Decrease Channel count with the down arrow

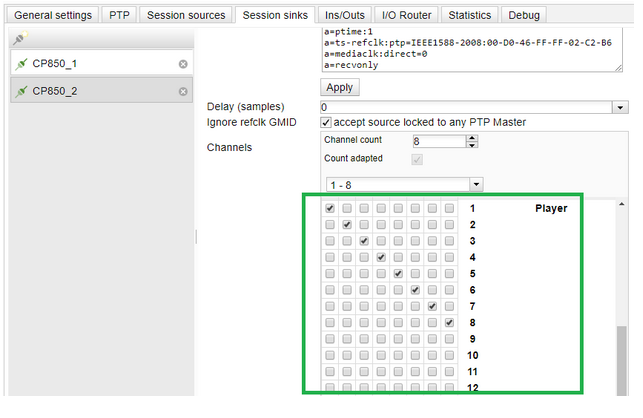[x=472, y=145]
